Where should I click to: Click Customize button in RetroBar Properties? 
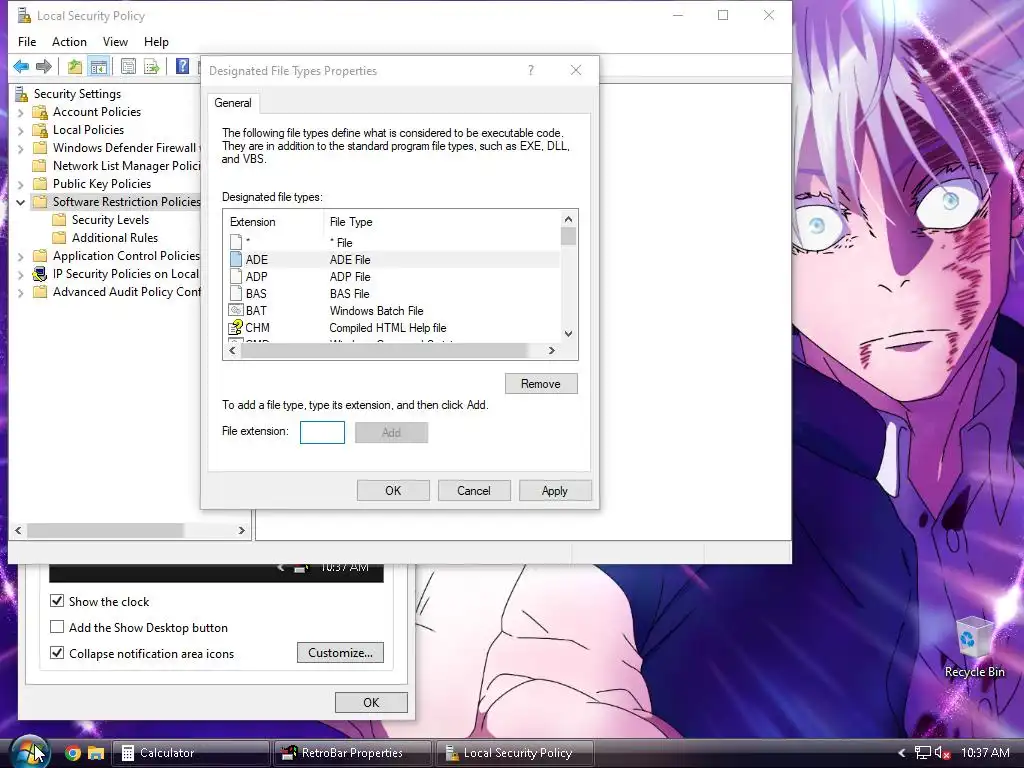[x=340, y=652]
